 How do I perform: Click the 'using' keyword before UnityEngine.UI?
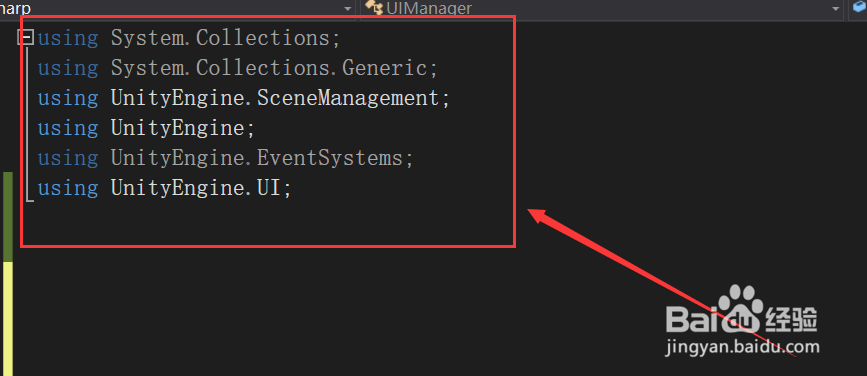click(67, 189)
